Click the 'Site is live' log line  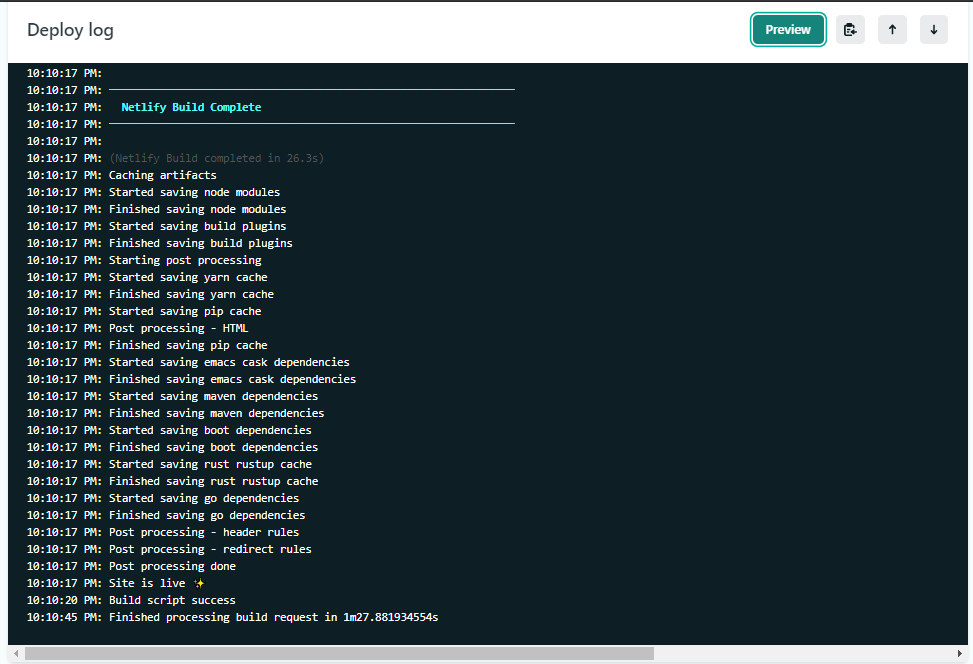156,583
